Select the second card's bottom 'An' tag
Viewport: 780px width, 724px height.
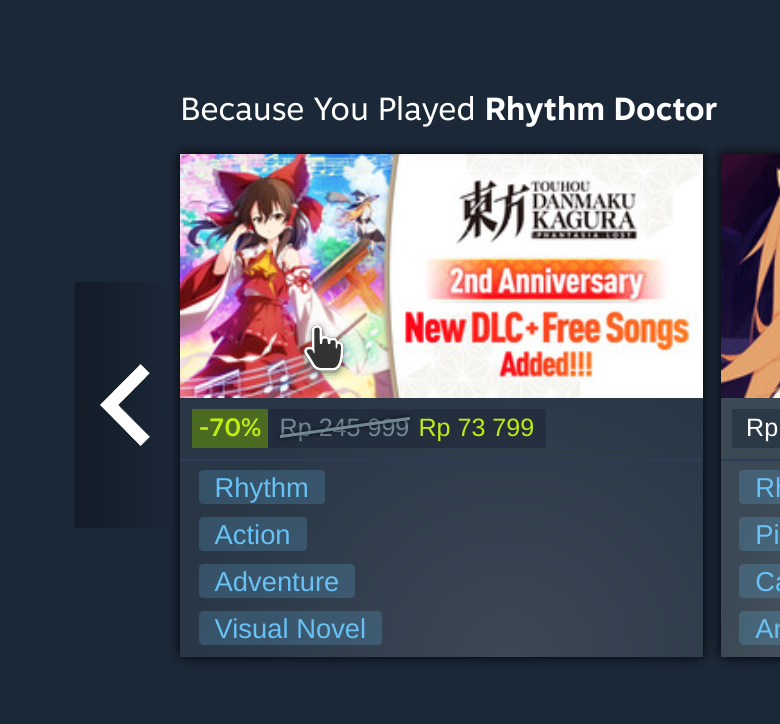[x=760, y=628]
